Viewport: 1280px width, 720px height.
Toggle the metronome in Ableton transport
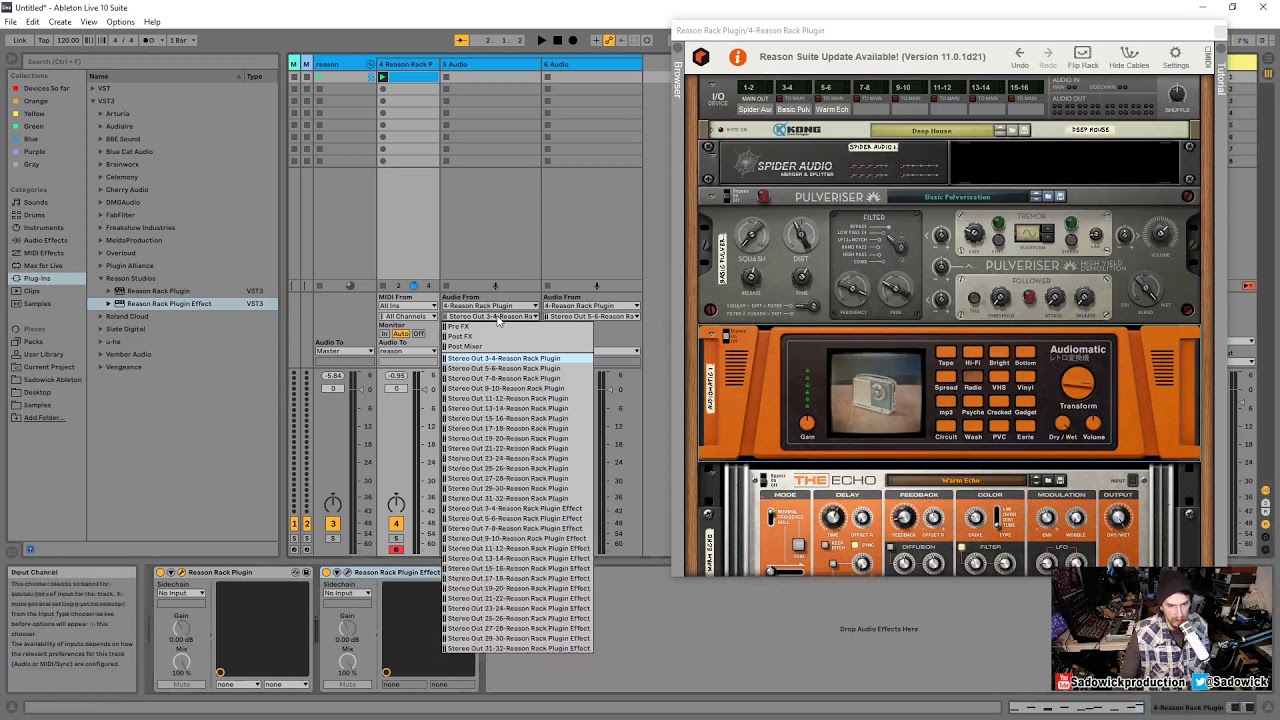click(150, 40)
